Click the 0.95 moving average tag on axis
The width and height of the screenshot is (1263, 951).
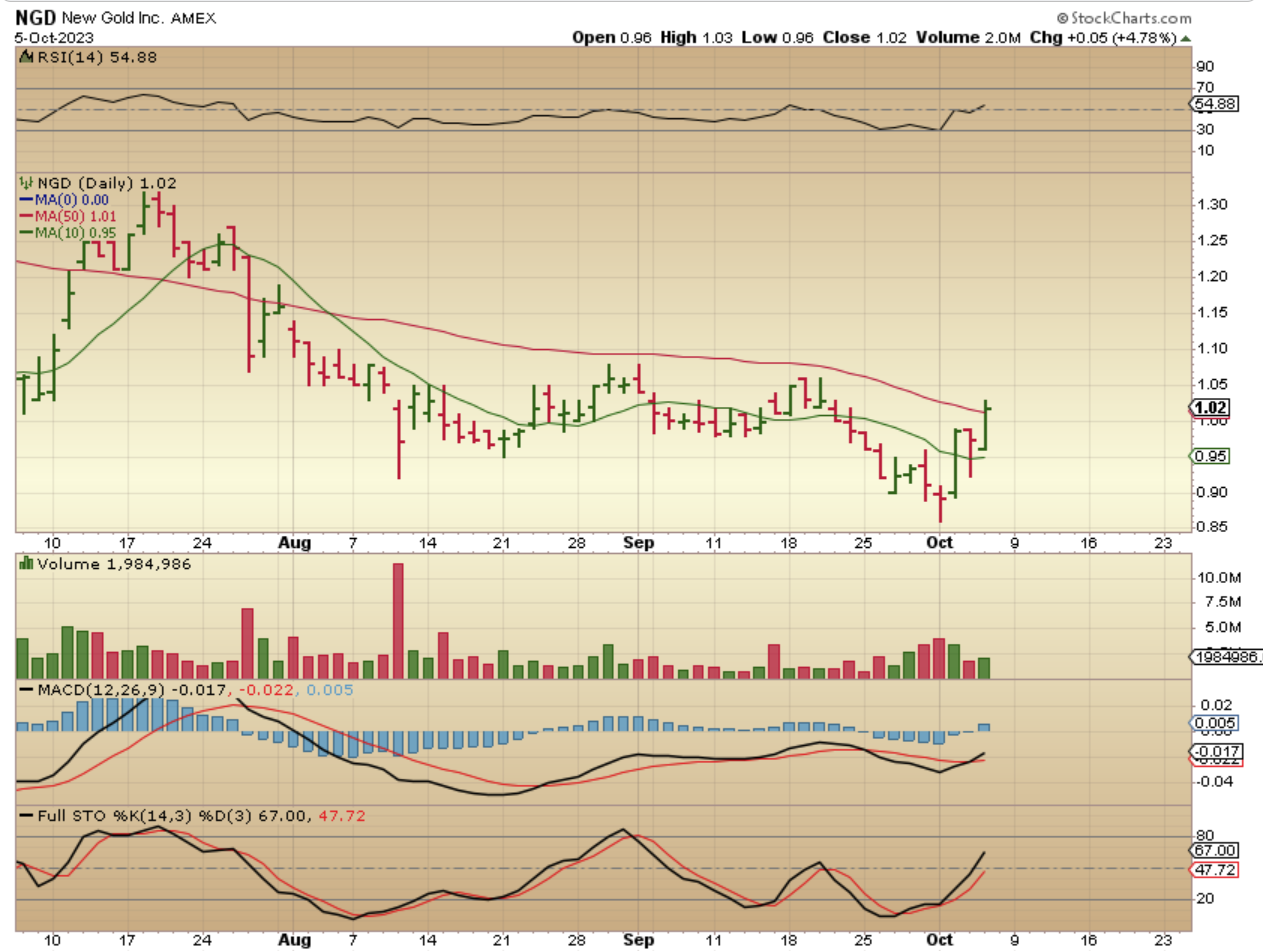tap(1210, 456)
